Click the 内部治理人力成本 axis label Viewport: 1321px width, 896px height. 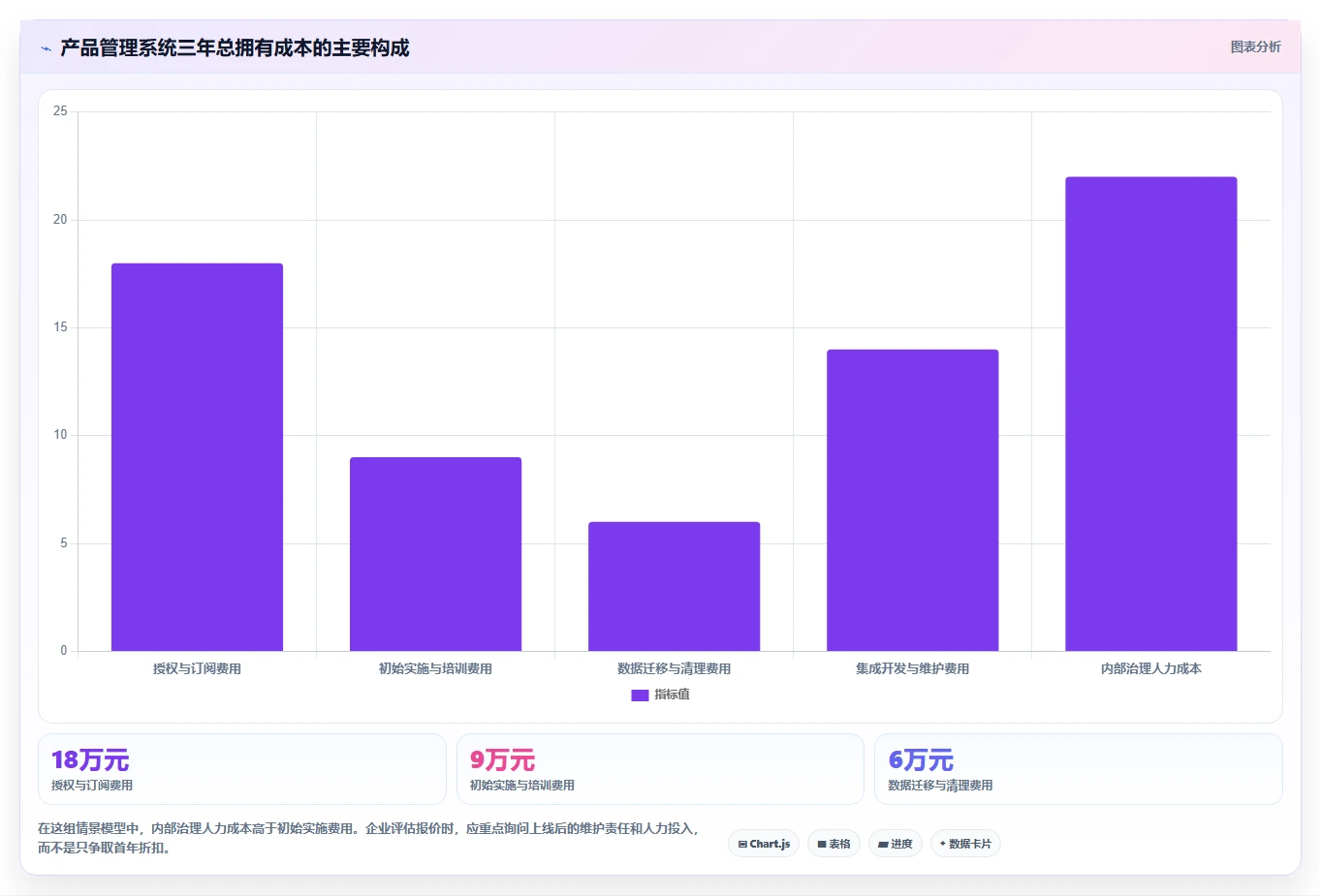[1150, 668]
